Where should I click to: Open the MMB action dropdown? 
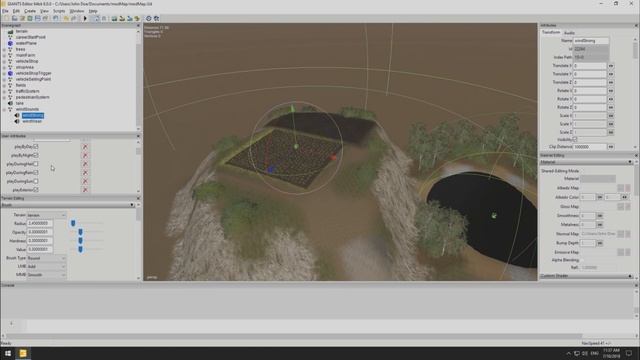(46, 275)
